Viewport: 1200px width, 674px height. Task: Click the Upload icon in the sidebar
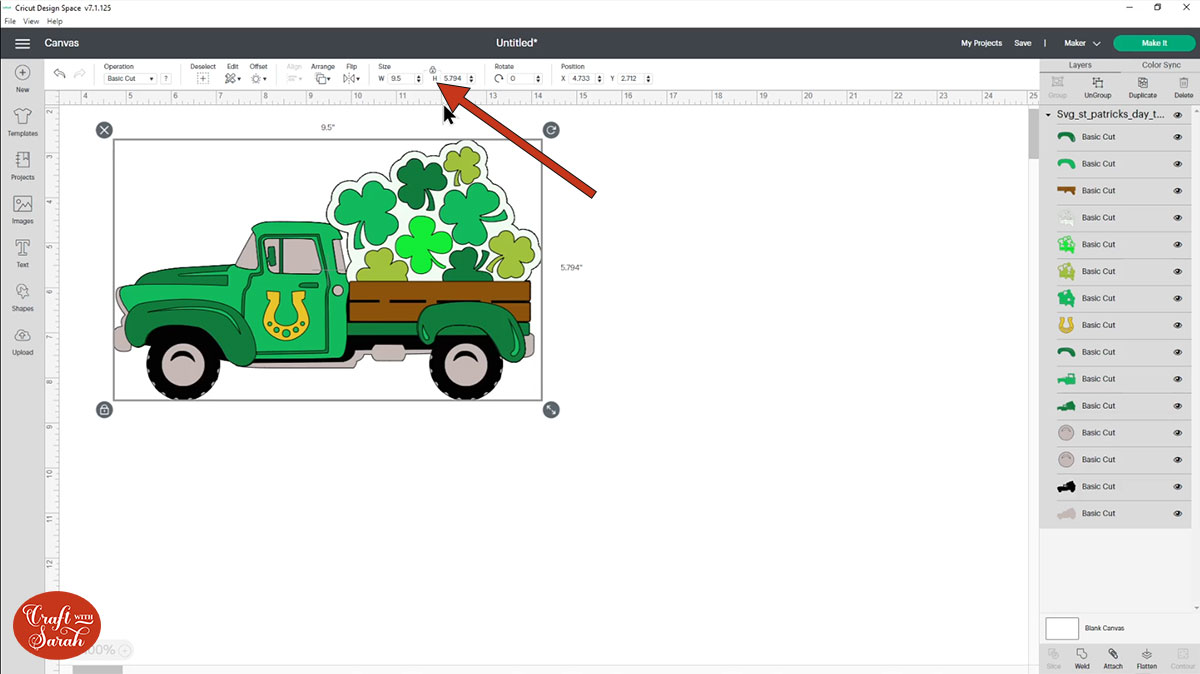click(22, 338)
